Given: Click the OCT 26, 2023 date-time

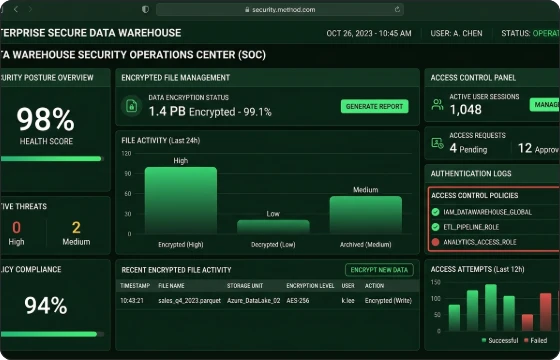Looking at the screenshot, I should point(369,33).
